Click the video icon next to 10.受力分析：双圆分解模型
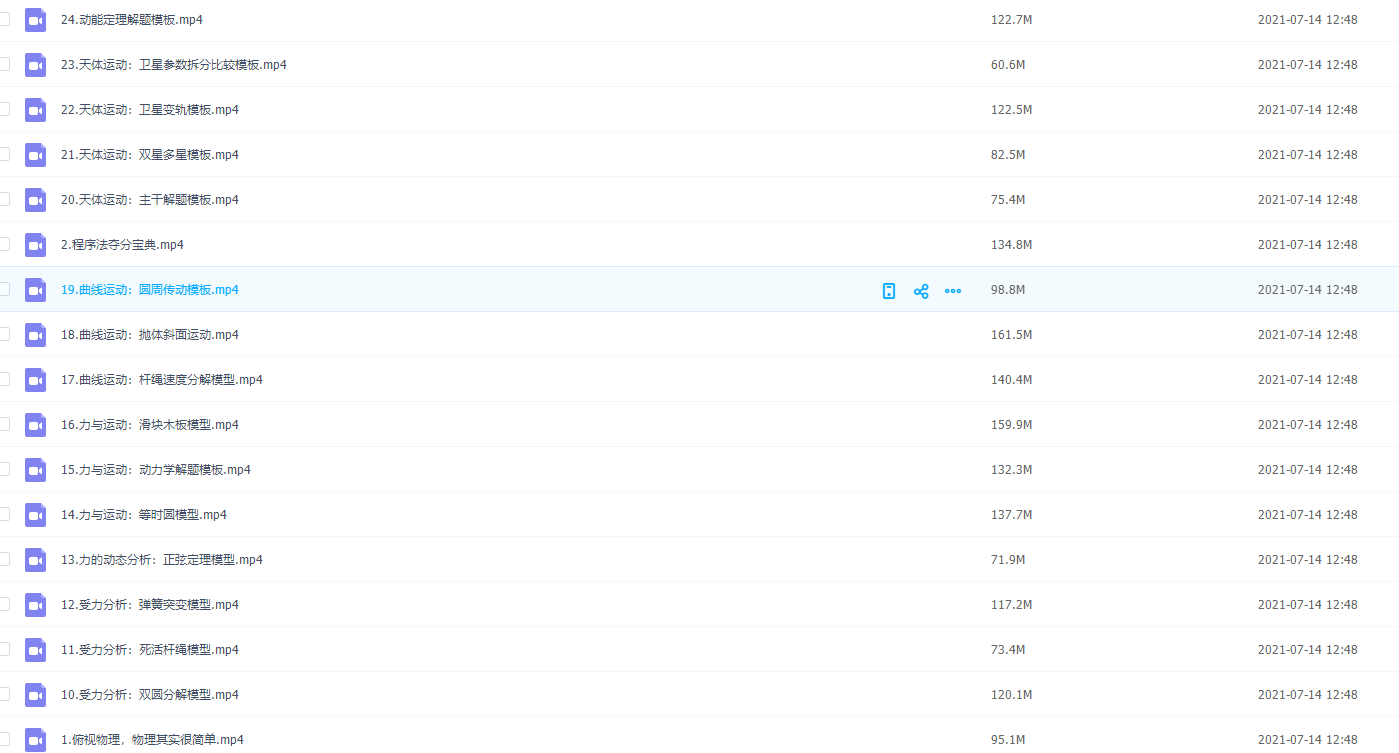Screen dimensions: 1399x753 point(36,695)
